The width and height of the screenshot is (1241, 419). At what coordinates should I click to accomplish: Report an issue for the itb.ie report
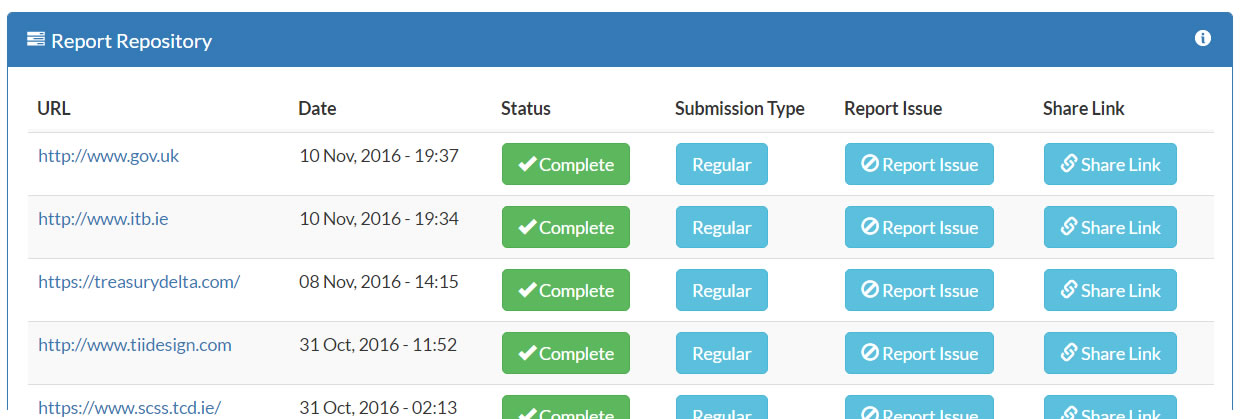[x=919, y=228]
